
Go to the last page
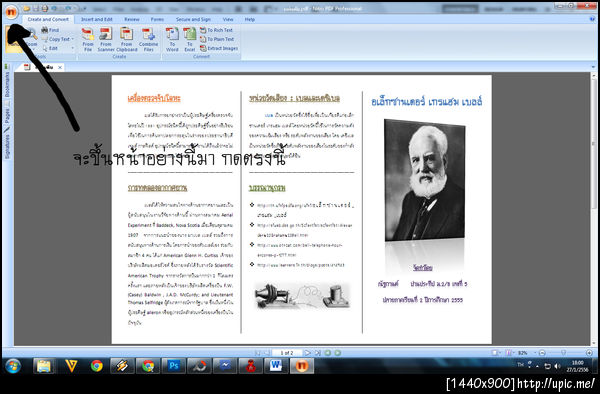(x=317, y=353)
